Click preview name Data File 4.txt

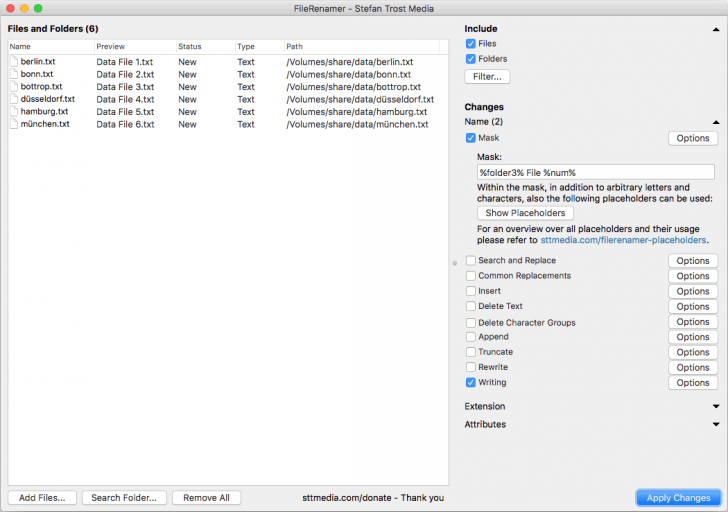pos(125,99)
